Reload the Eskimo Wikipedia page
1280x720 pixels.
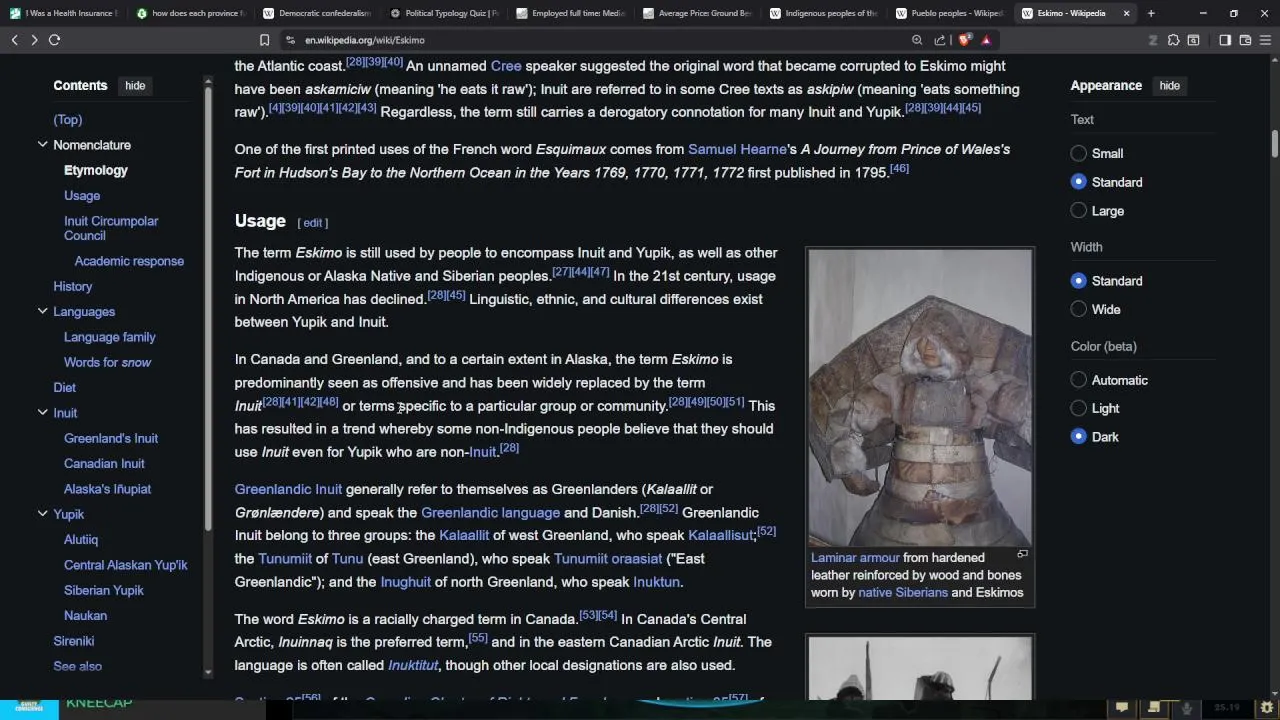tap(54, 40)
